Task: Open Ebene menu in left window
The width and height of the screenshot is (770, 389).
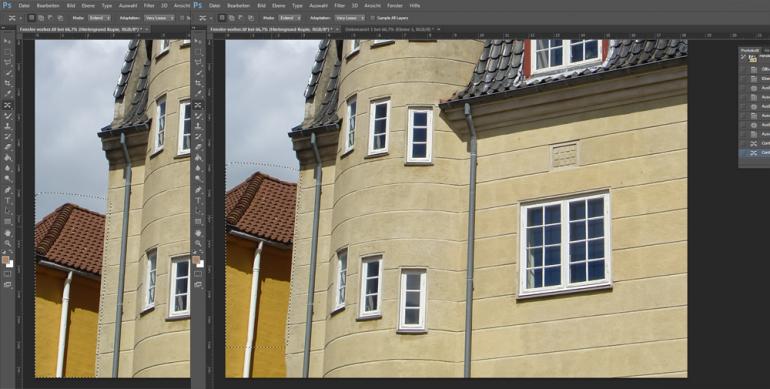Action: point(88,5)
